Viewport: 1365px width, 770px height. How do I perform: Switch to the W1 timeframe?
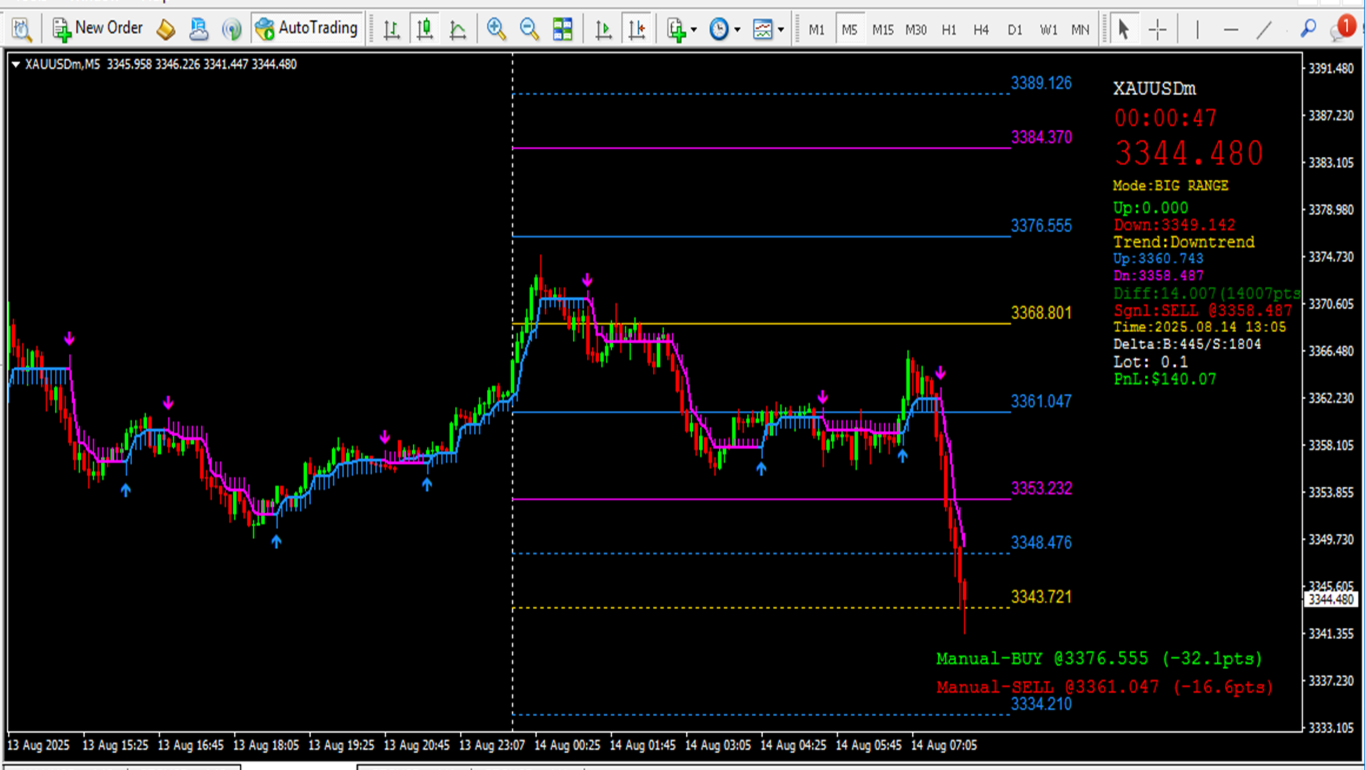pyautogui.click(x=1048, y=30)
